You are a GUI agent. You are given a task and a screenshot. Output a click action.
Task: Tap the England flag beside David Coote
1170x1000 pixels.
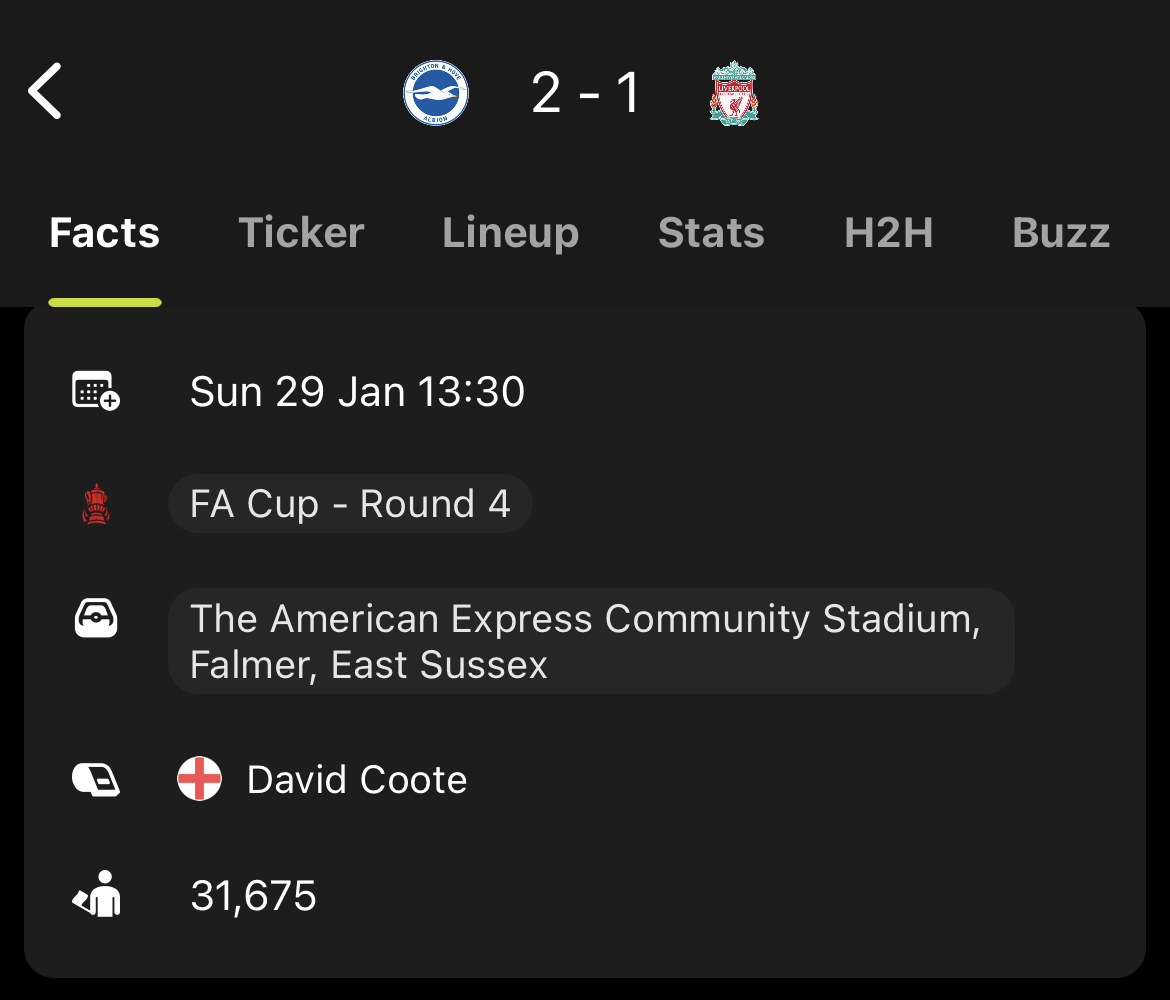(x=199, y=779)
